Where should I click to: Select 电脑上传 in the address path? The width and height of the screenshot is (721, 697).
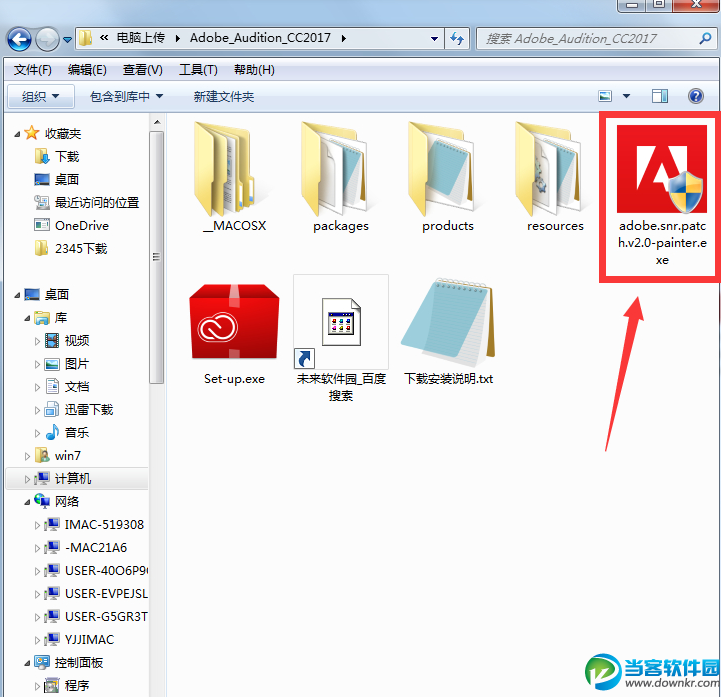click(x=140, y=38)
